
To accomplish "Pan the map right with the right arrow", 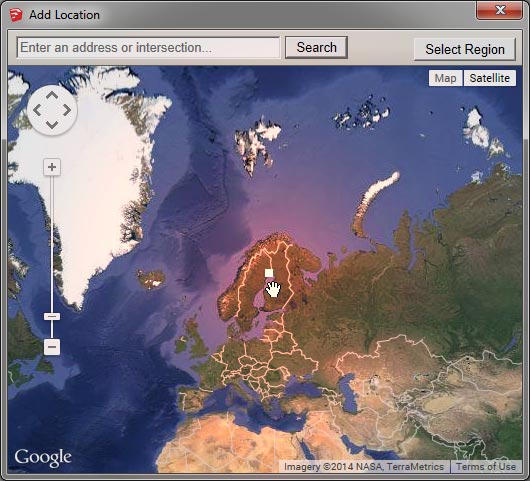I will [x=67, y=110].
